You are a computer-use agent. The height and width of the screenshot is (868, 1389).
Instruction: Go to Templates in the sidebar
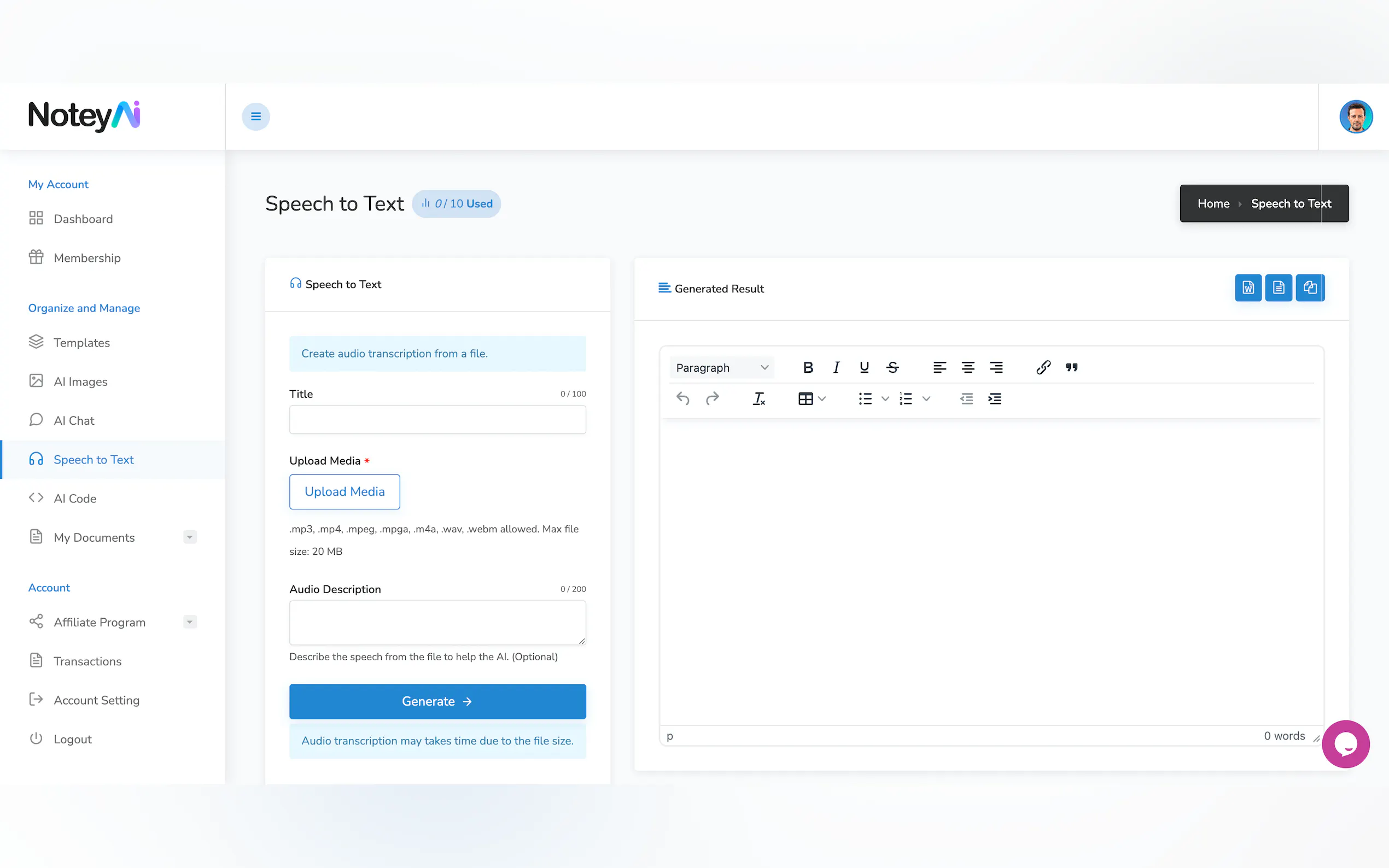(81, 343)
